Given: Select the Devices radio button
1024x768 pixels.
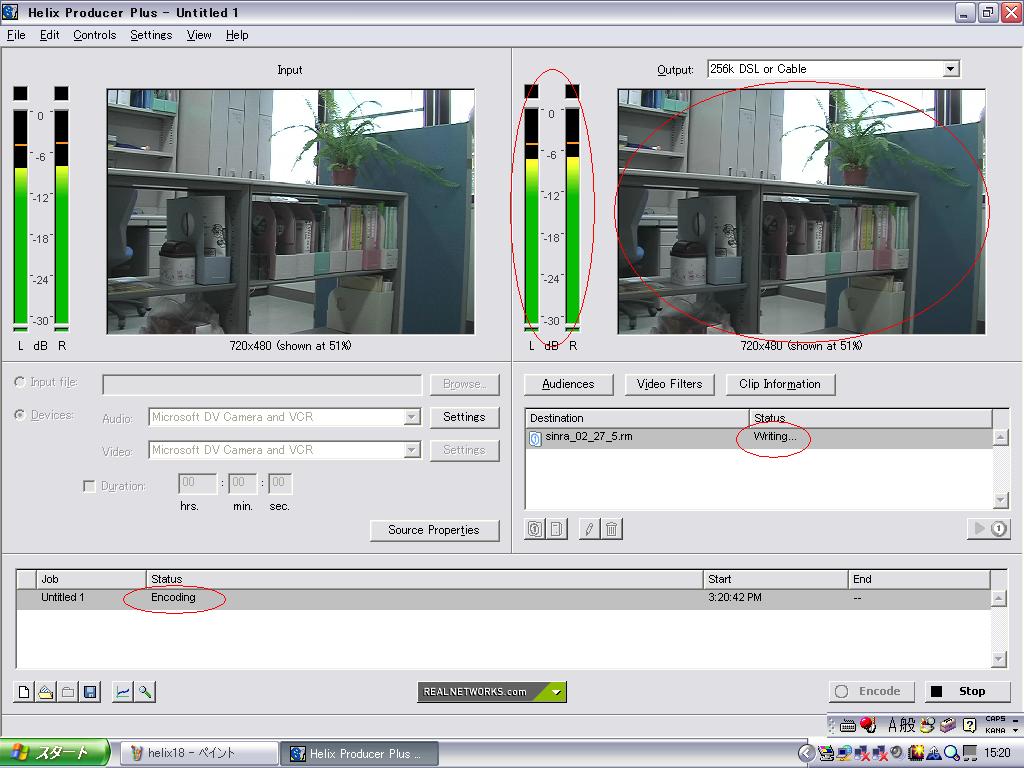Looking at the screenshot, I should (x=20, y=415).
